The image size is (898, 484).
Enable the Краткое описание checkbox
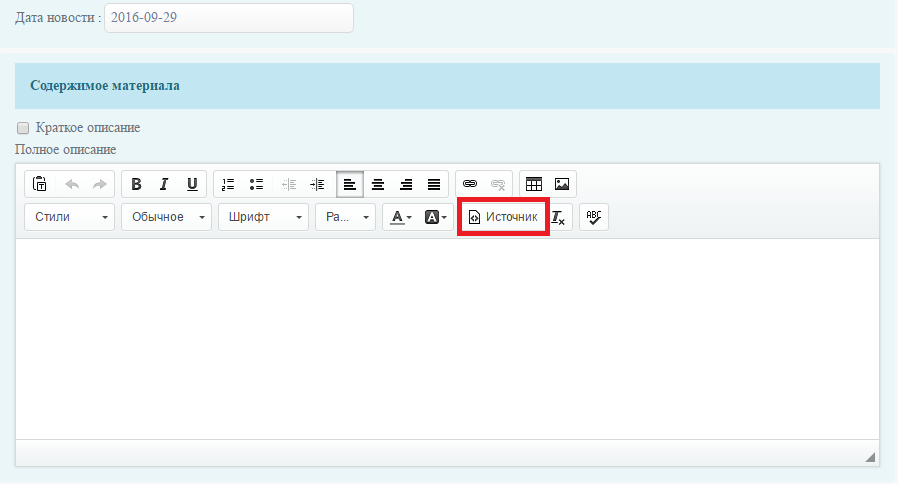[x=23, y=128]
